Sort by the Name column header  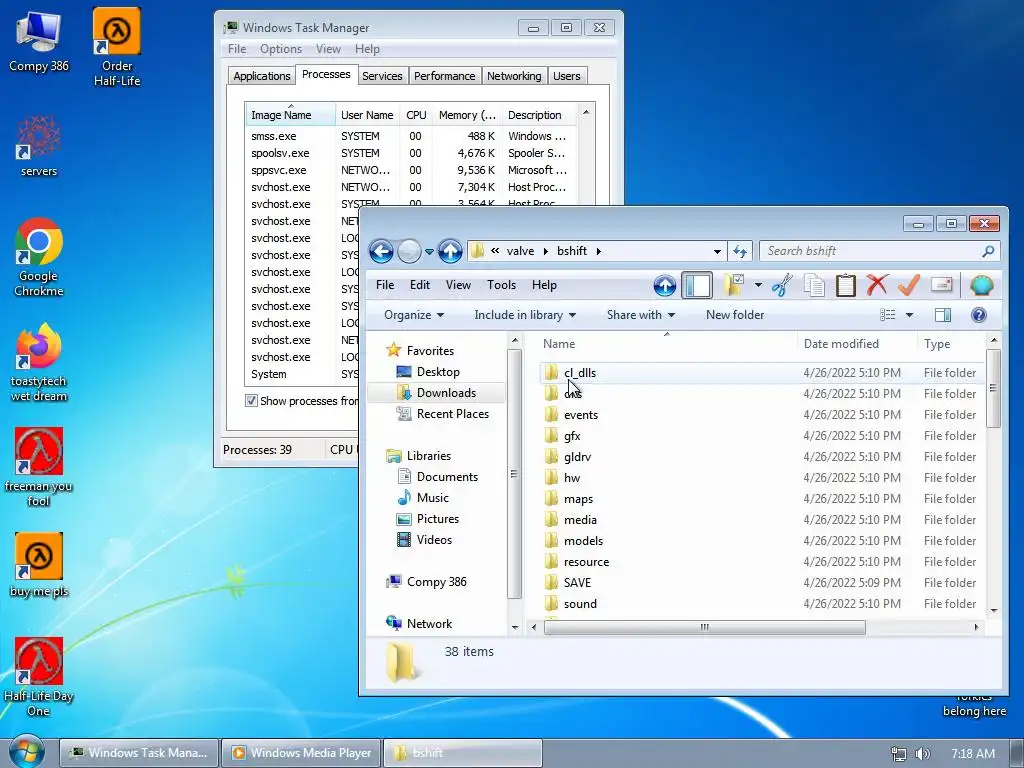[667, 344]
